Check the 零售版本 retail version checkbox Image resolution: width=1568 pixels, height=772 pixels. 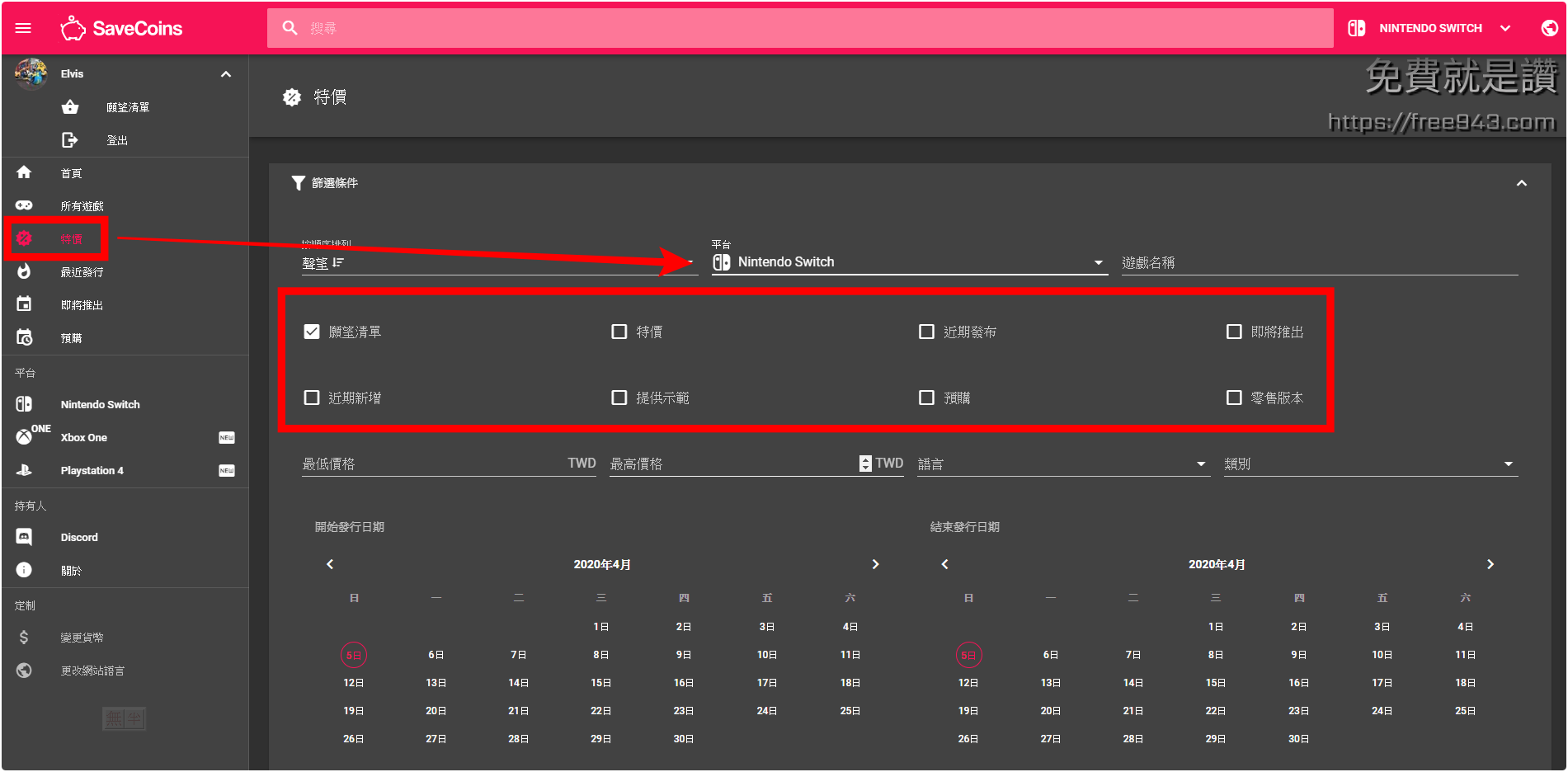click(x=1234, y=398)
